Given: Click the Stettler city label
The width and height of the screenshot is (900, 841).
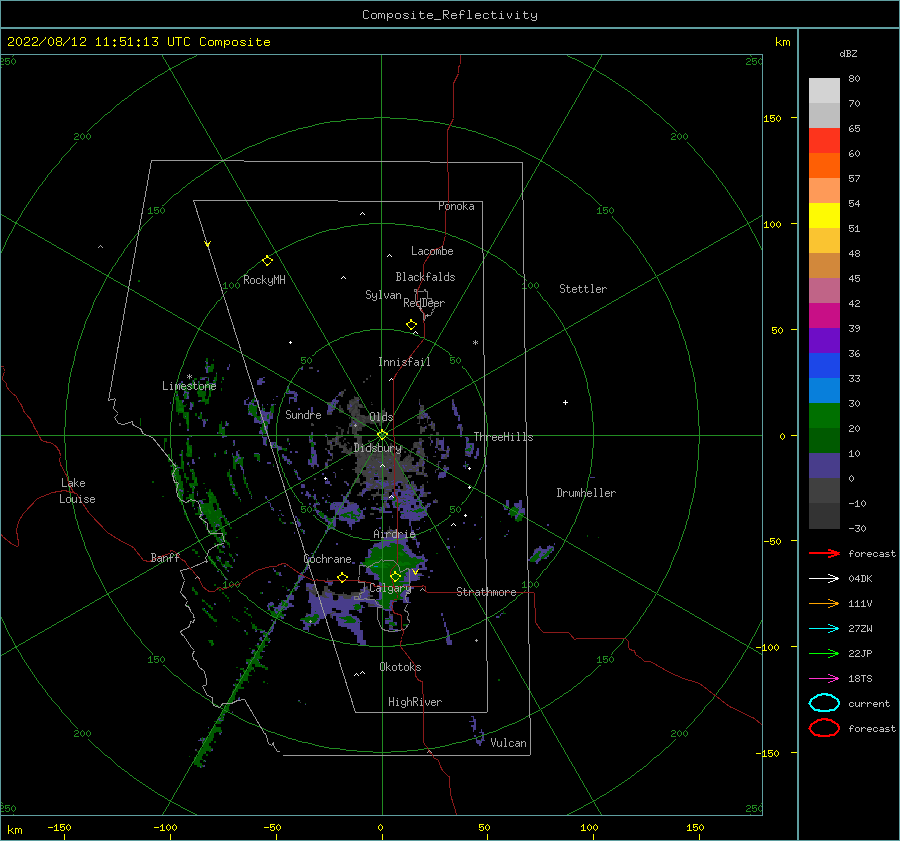Looking at the screenshot, I should point(583,289).
